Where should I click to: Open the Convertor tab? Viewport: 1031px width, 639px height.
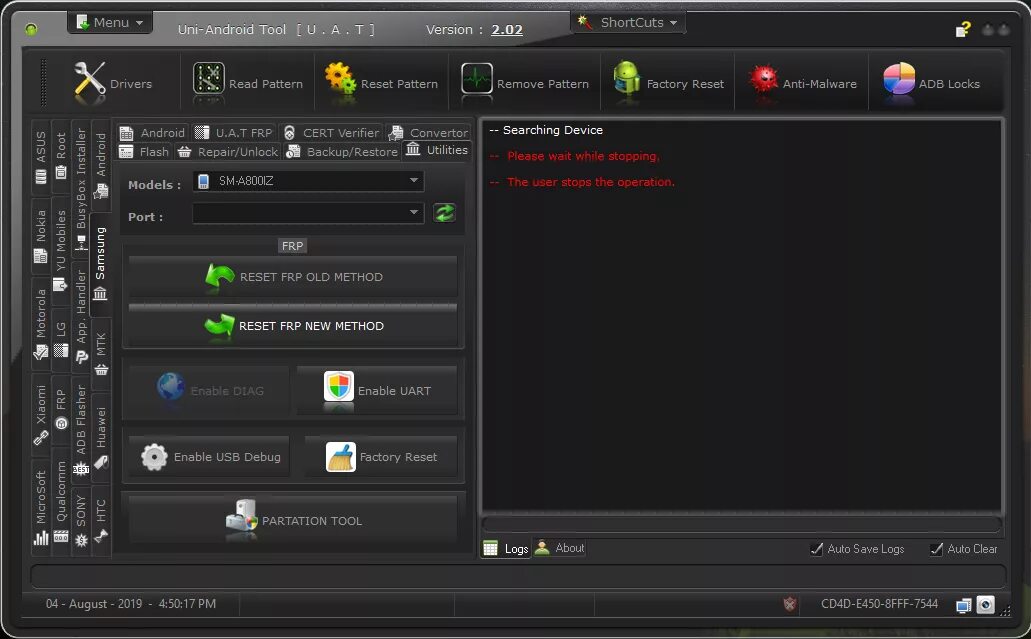click(x=429, y=133)
